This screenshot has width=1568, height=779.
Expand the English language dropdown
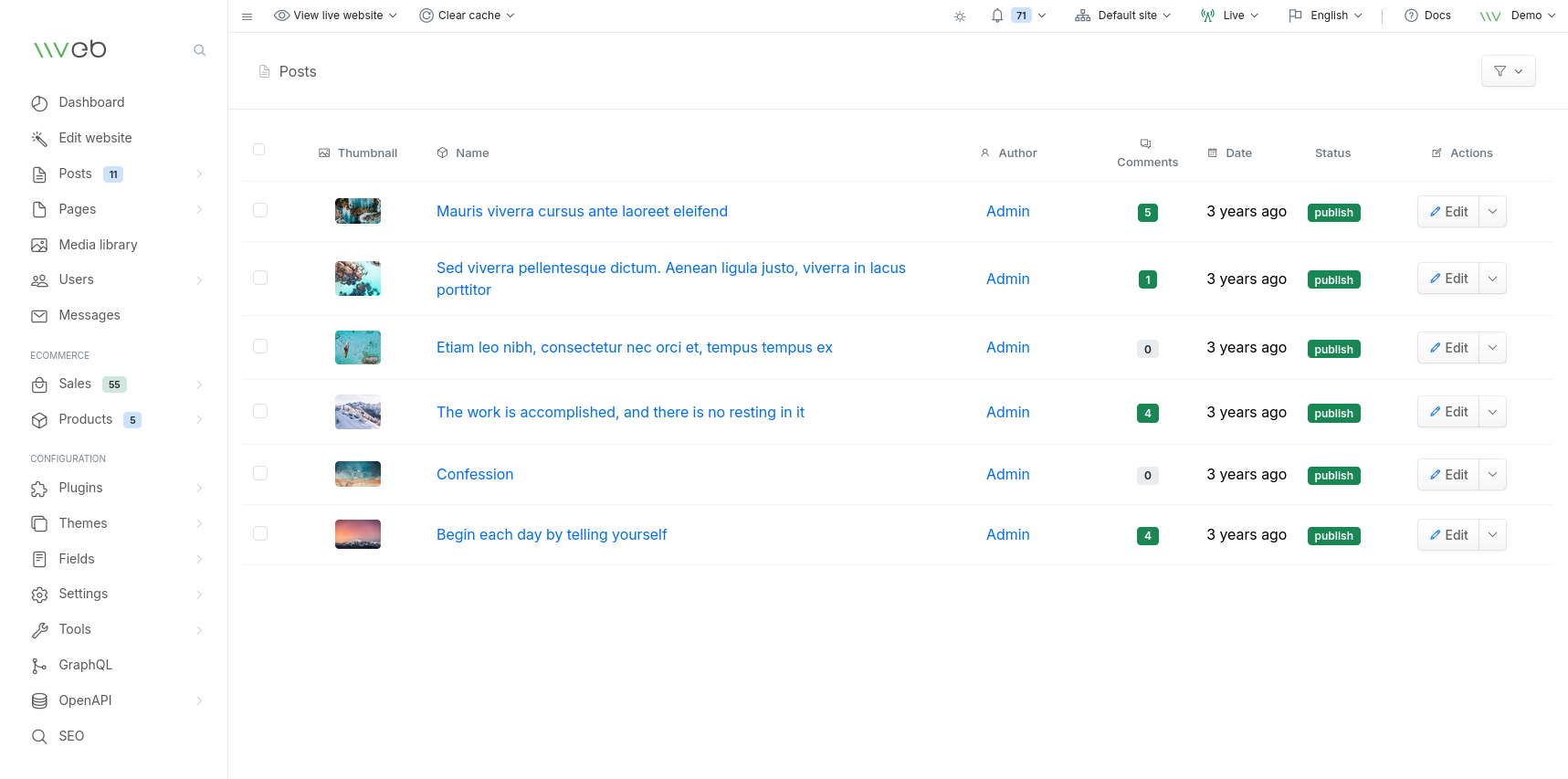1325,16
